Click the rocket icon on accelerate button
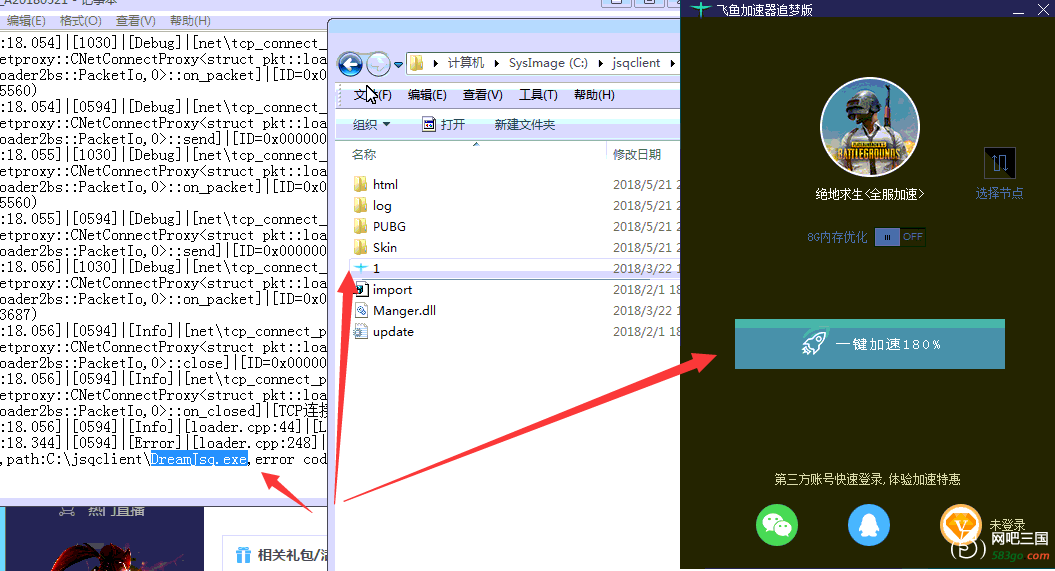This screenshot has height=571, width=1055. coord(813,344)
